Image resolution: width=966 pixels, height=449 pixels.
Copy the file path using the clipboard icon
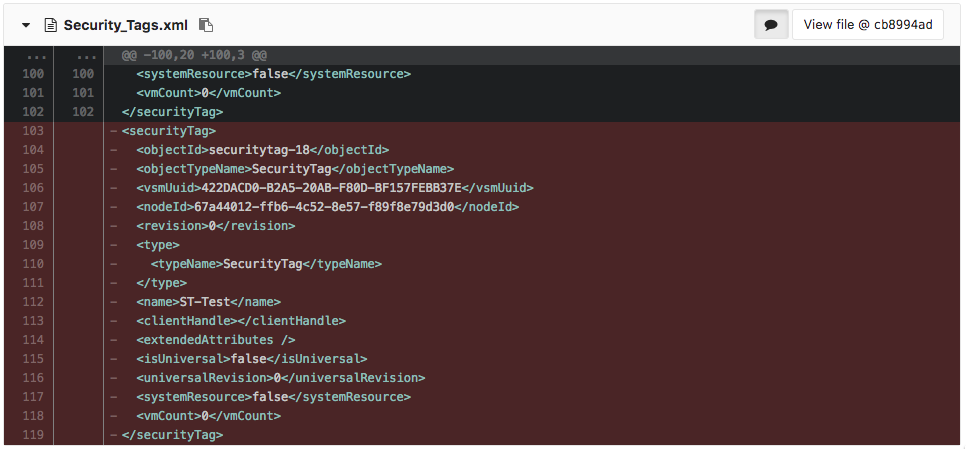pos(205,25)
